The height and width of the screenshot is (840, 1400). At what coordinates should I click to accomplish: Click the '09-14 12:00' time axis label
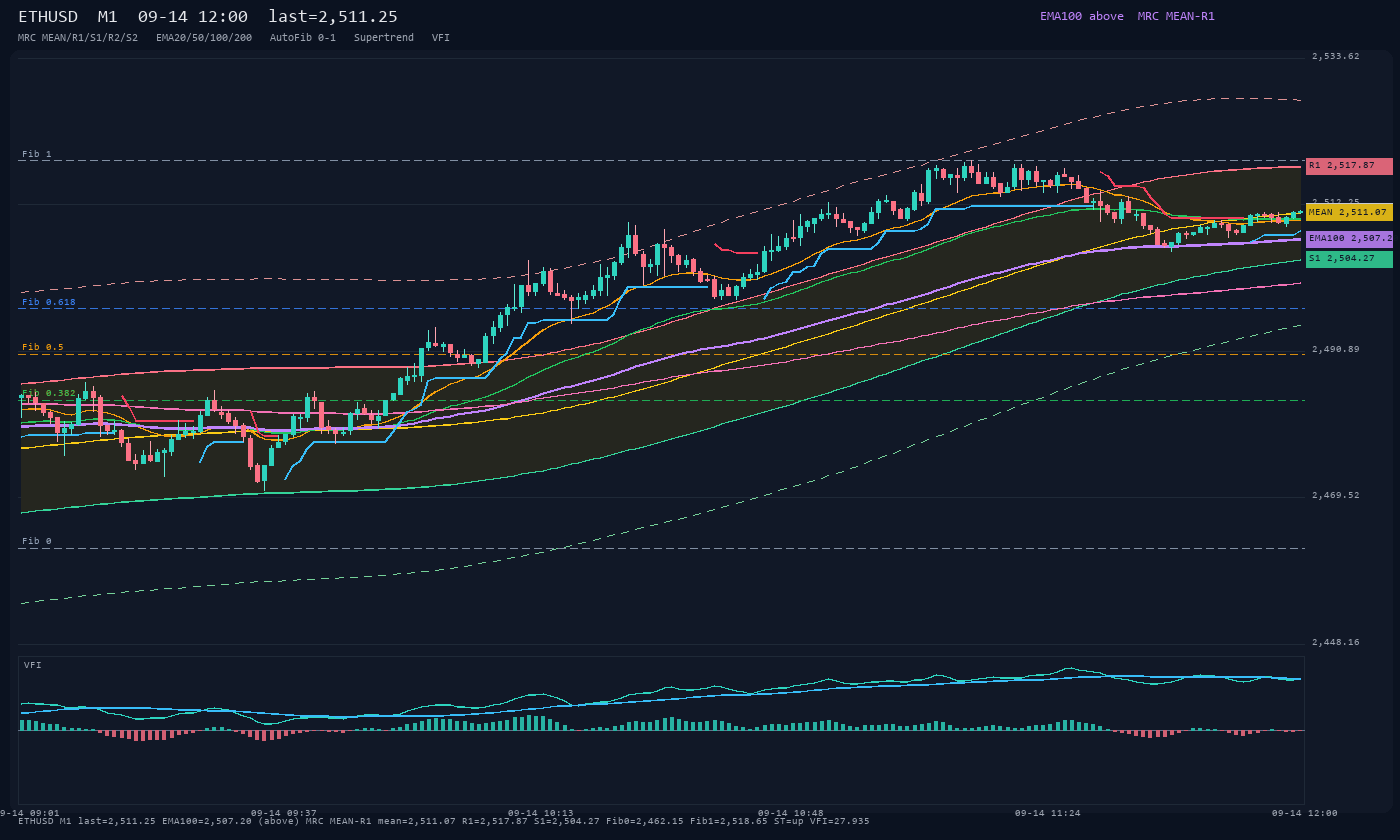pos(1305,813)
